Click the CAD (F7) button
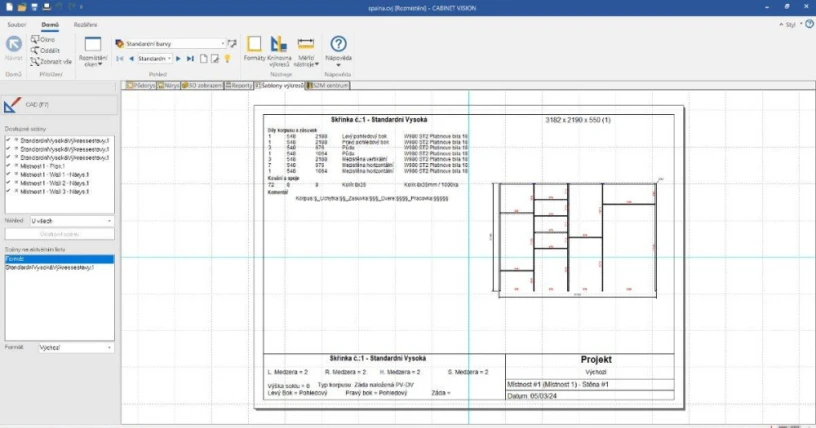 coord(59,105)
